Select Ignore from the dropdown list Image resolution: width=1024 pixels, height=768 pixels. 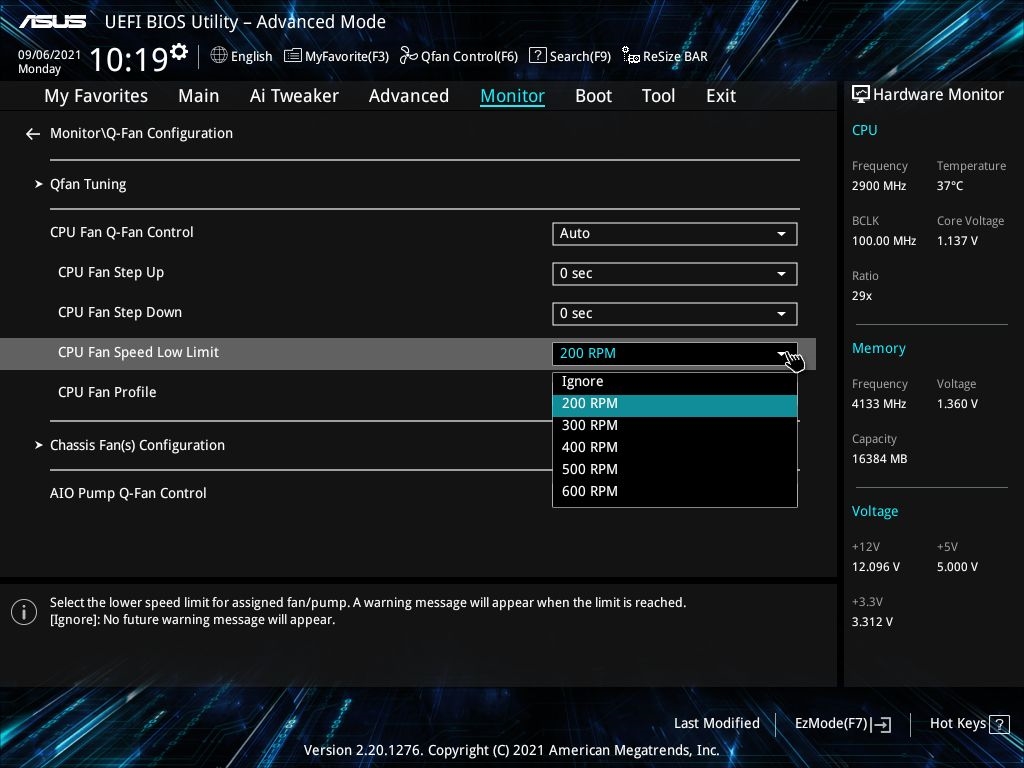(675, 381)
